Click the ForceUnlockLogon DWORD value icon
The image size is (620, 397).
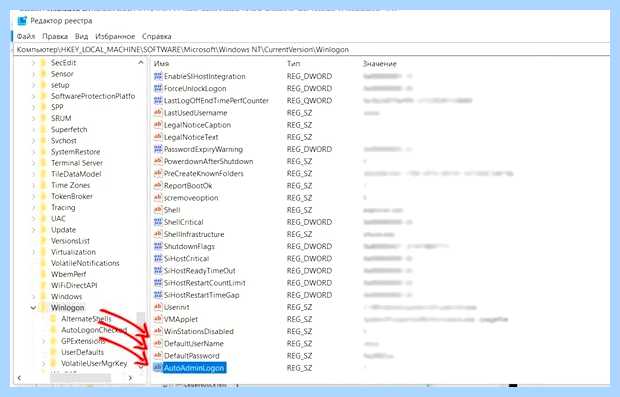tap(158, 88)
